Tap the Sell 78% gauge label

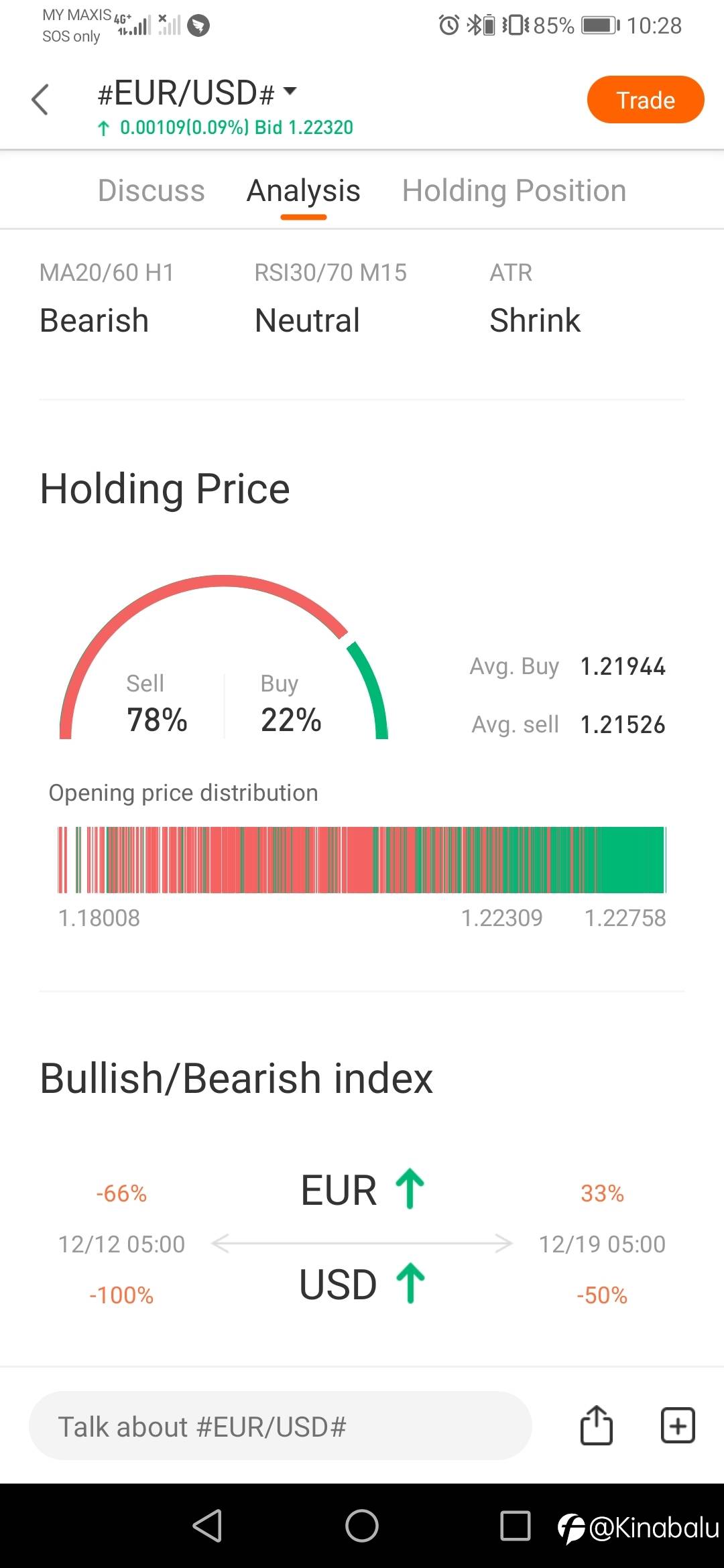(157, 704)
